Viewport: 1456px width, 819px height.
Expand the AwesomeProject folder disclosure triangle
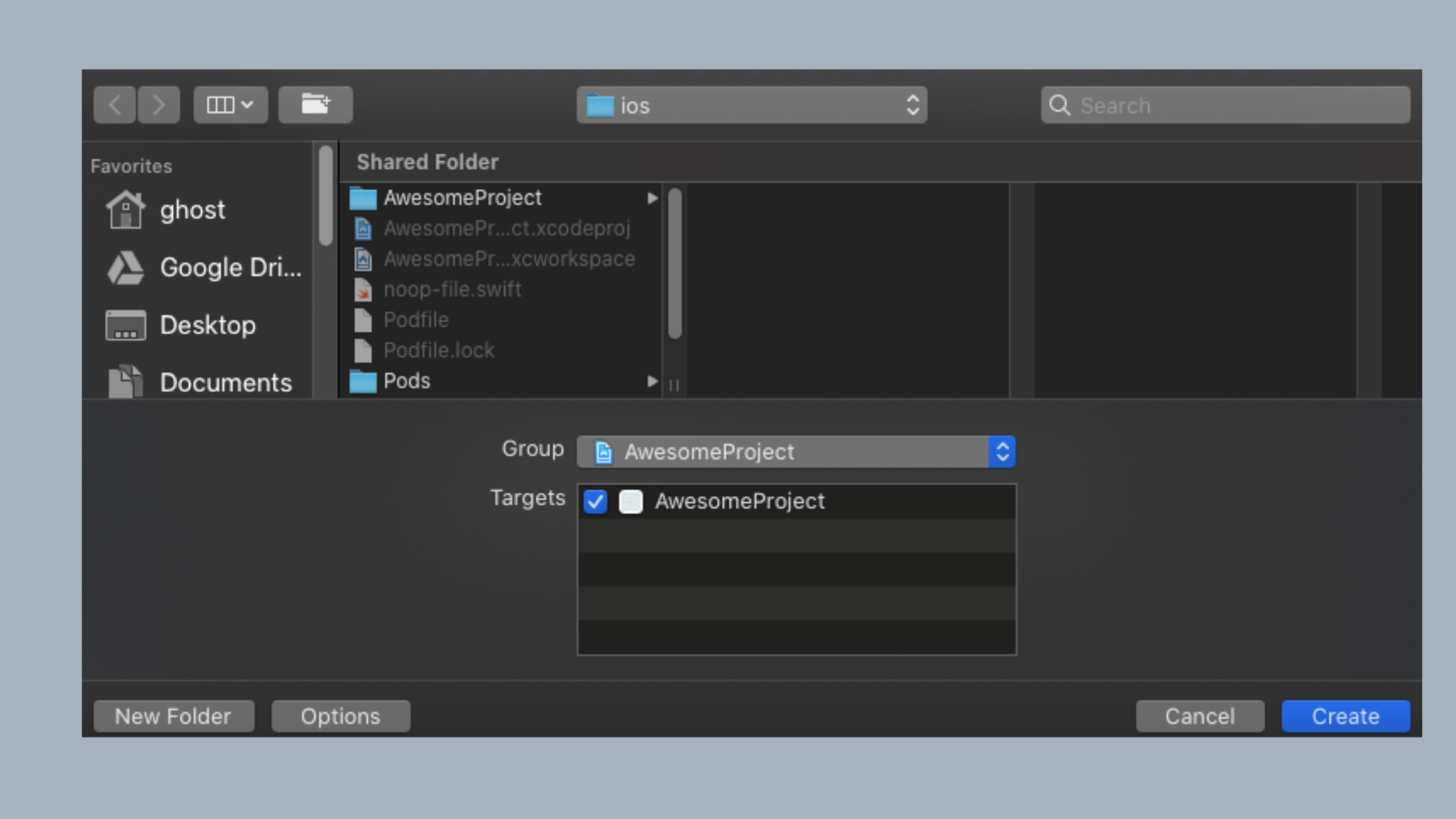(x=653, y=197)
